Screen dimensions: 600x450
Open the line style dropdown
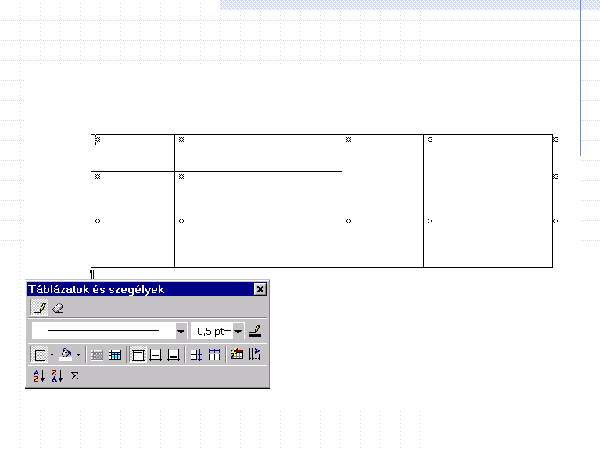(181, 330)
